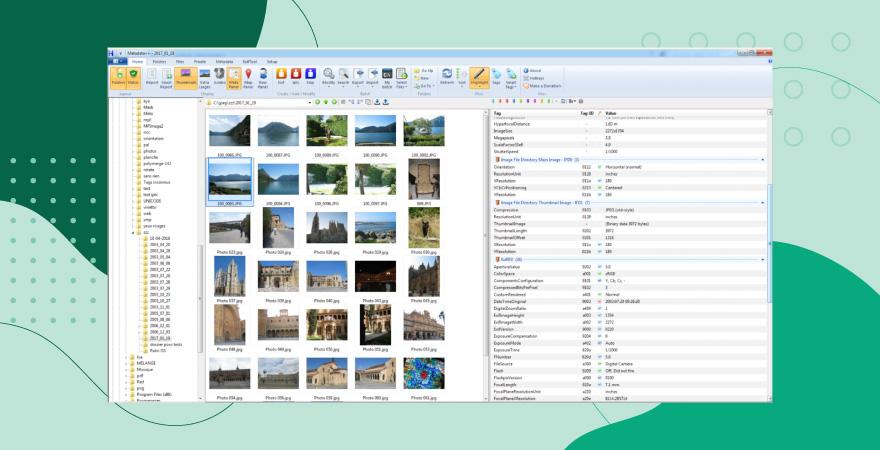Viewport: 880px width, 450px height.
Task: Click the orange Exif icon
Action: tap(281, 76)
